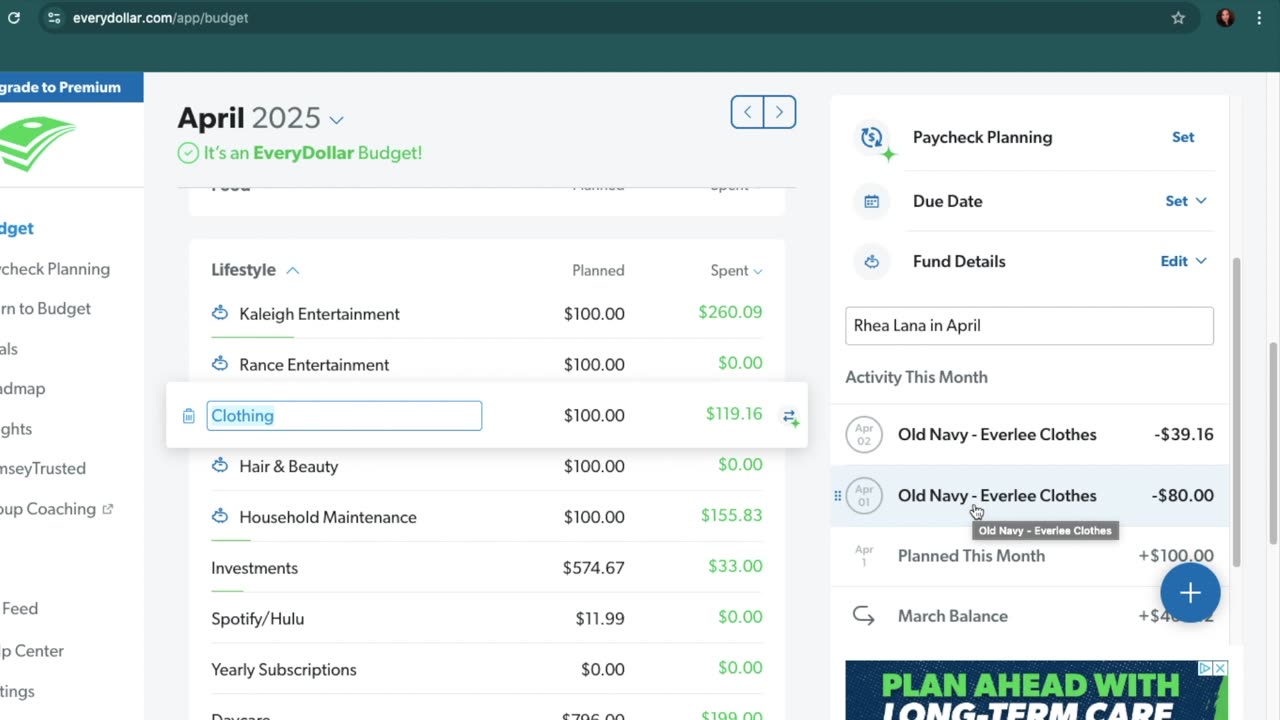Click the Fund Details piggy icon
The image size is (1280, 720).
pos(872,261)
